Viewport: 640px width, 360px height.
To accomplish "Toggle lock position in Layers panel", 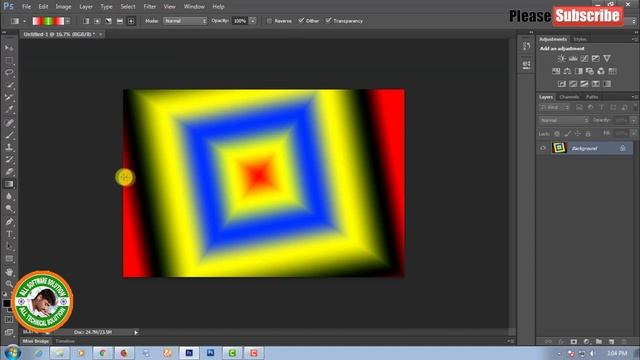I will click(x=578, y=134).
